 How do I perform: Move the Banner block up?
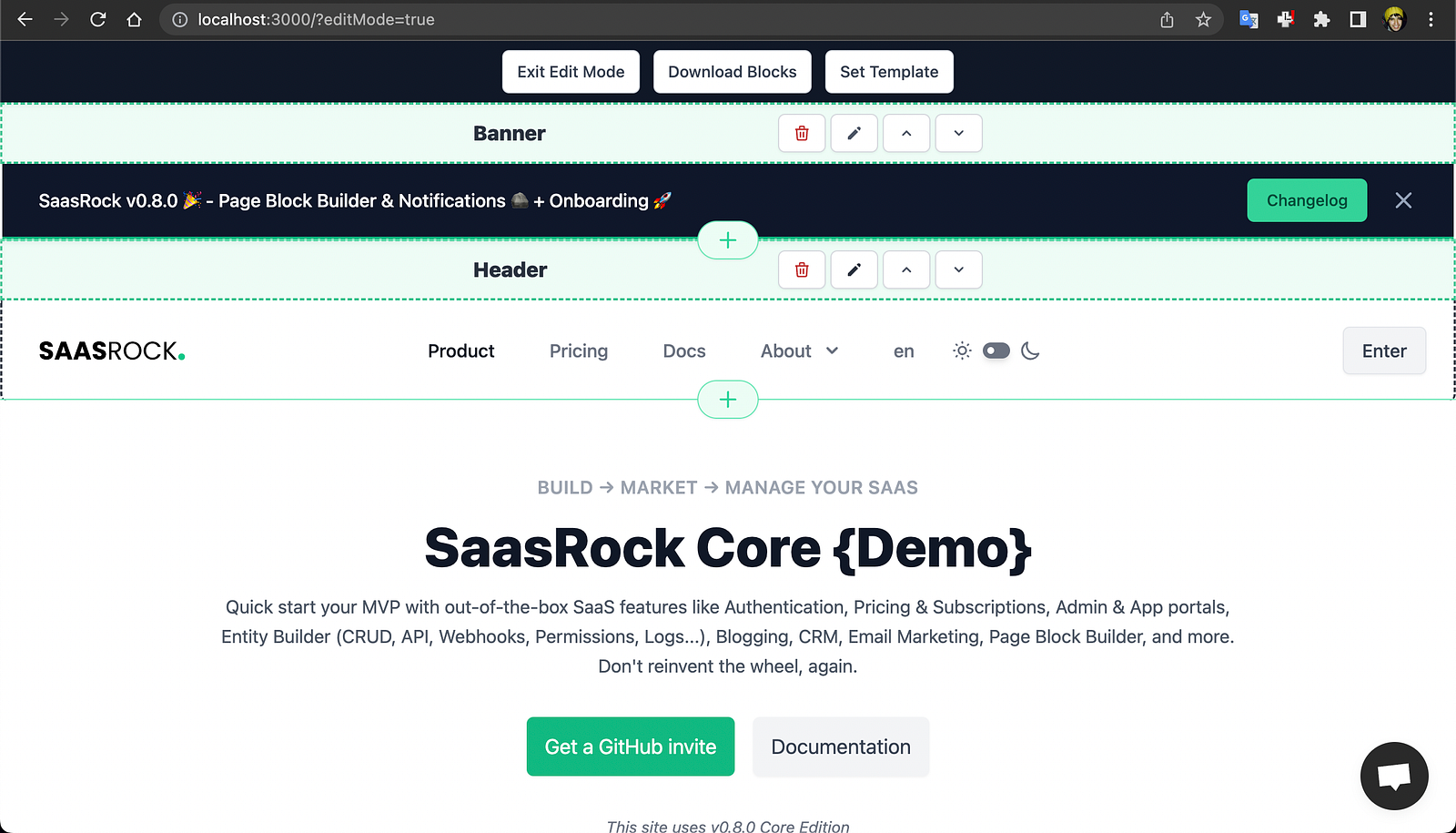coord(906,133)
